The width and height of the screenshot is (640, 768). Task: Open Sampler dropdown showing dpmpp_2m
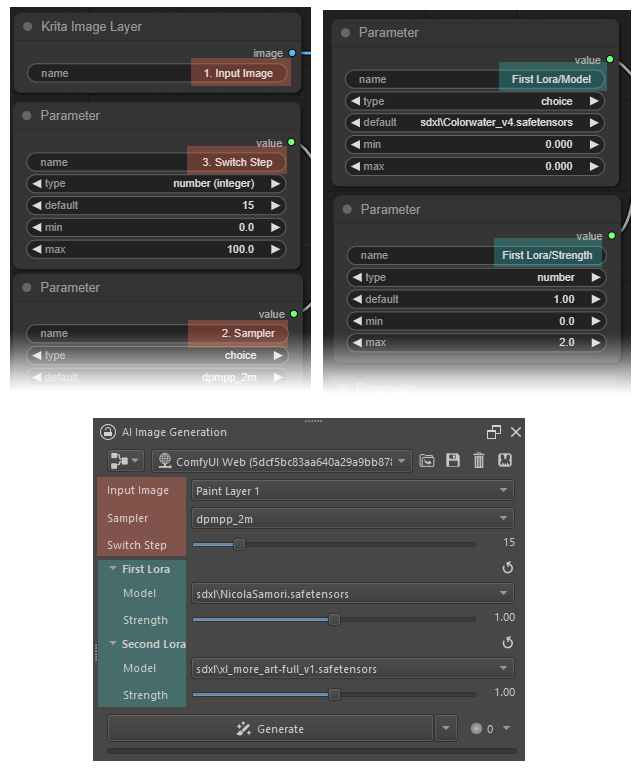click(353, 518)
